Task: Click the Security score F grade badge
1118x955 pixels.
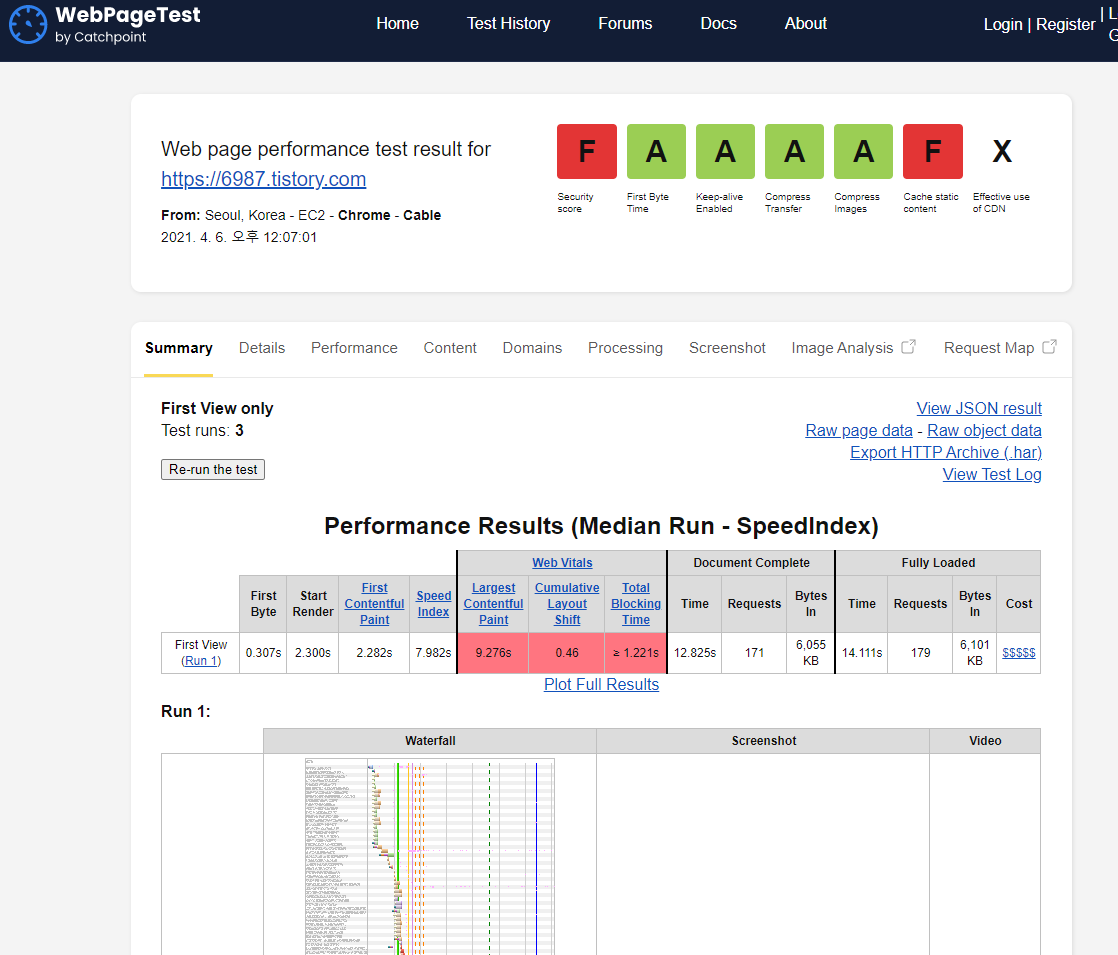Action: click(x=587, y=151)
